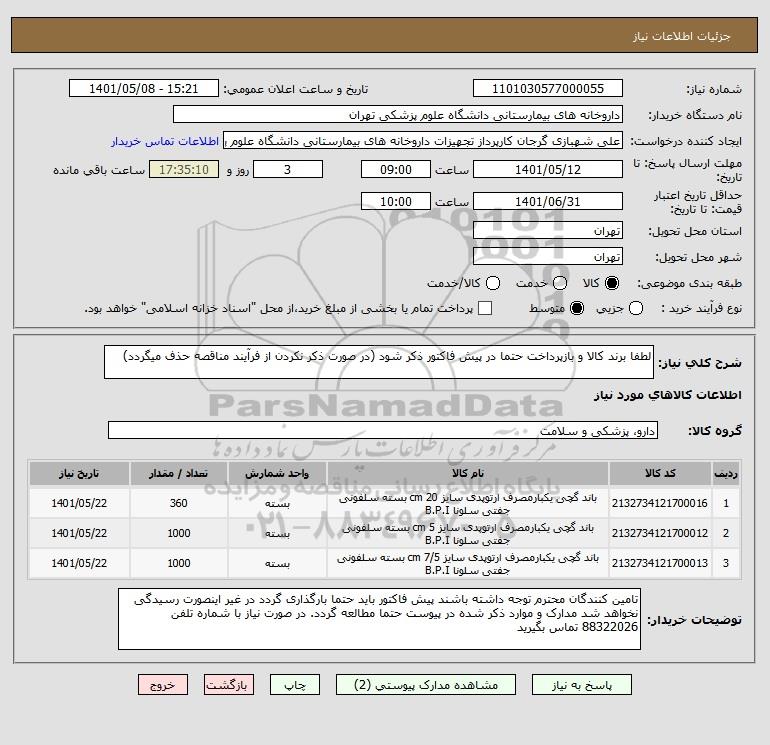770x745 pixels.
Task: Select the جزیی purchase type radio
Action: (x=636, y=308)
